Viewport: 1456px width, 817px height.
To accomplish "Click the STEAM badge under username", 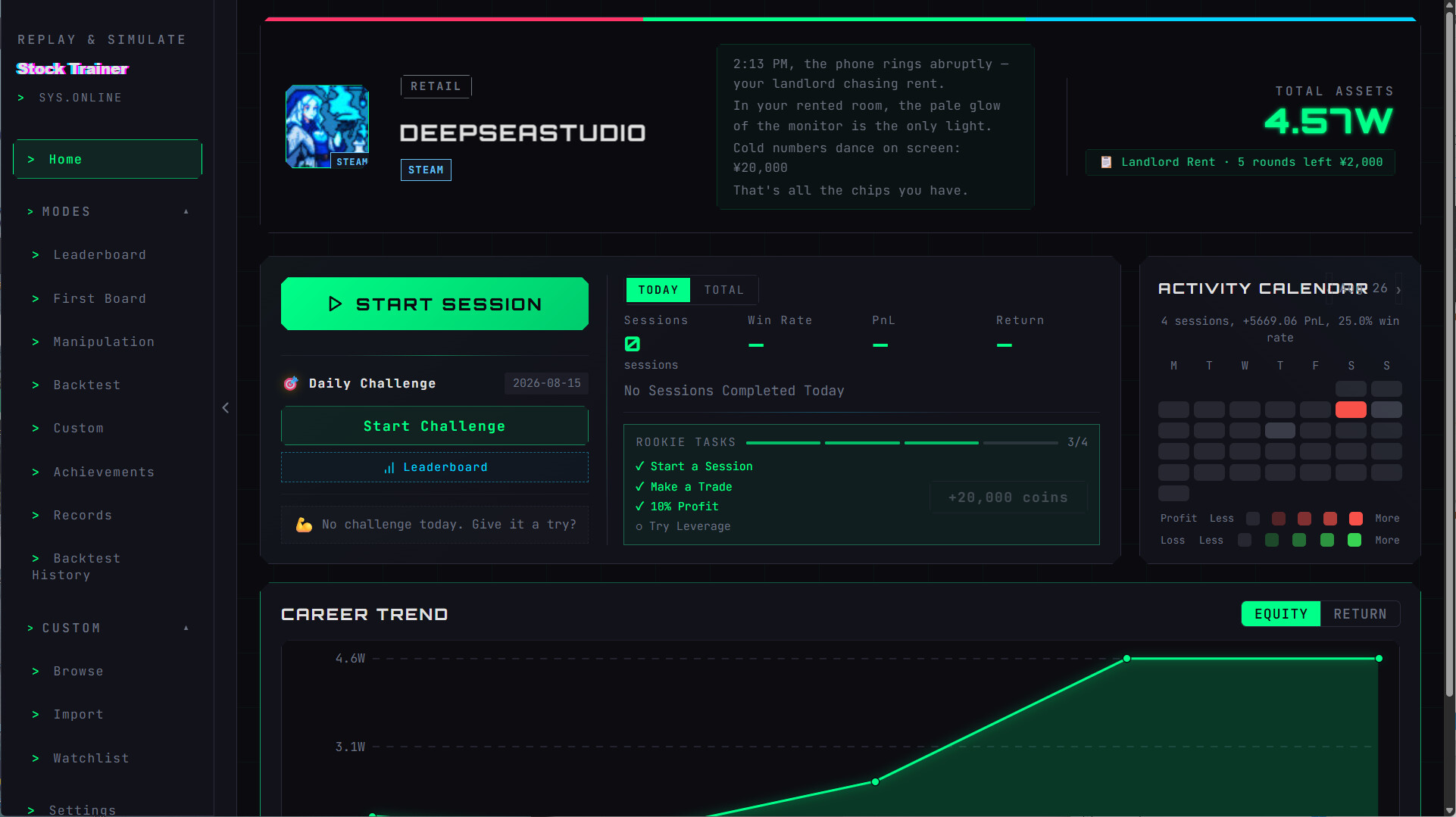I will pos(426,170).
